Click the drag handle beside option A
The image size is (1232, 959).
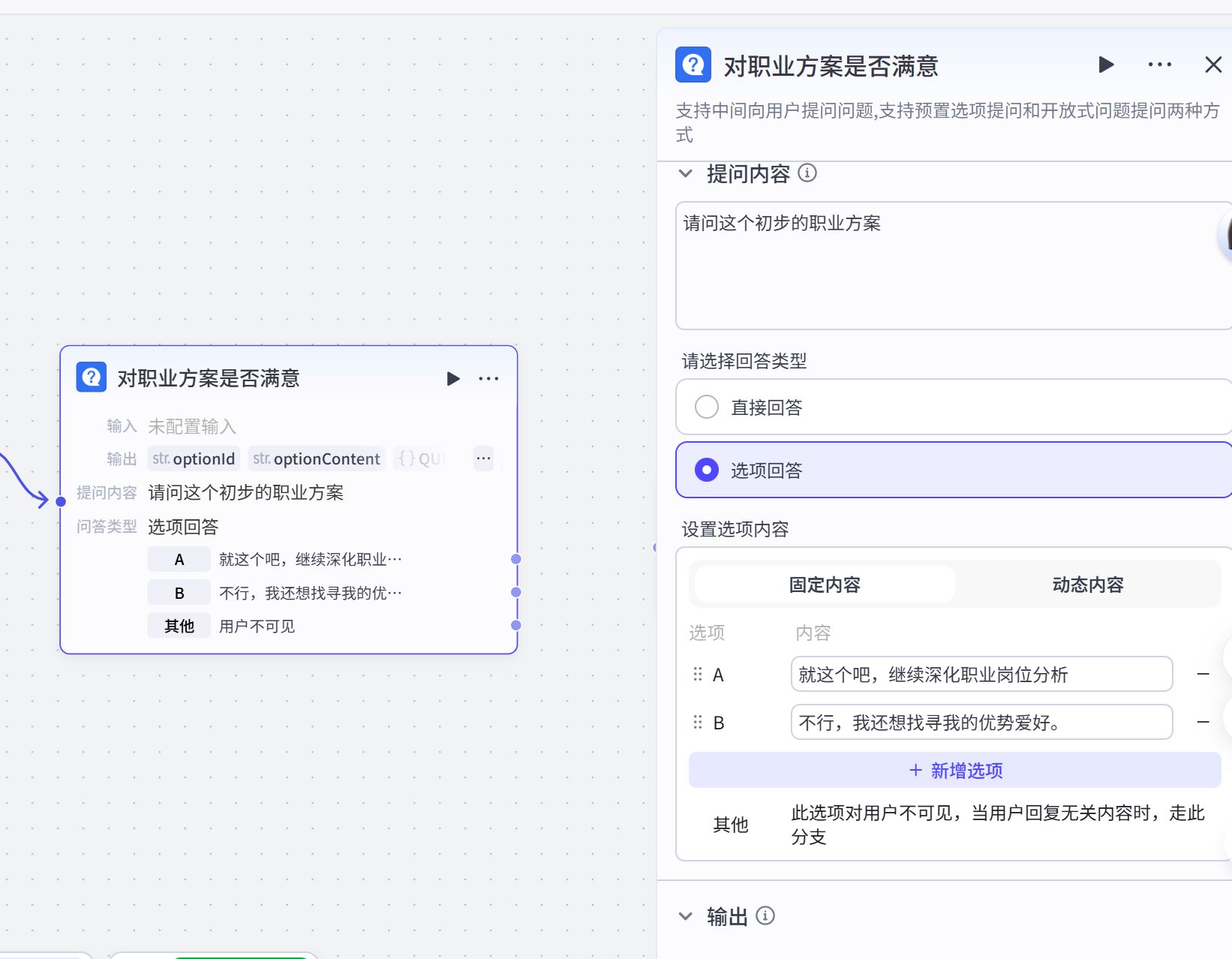(697, 674)
